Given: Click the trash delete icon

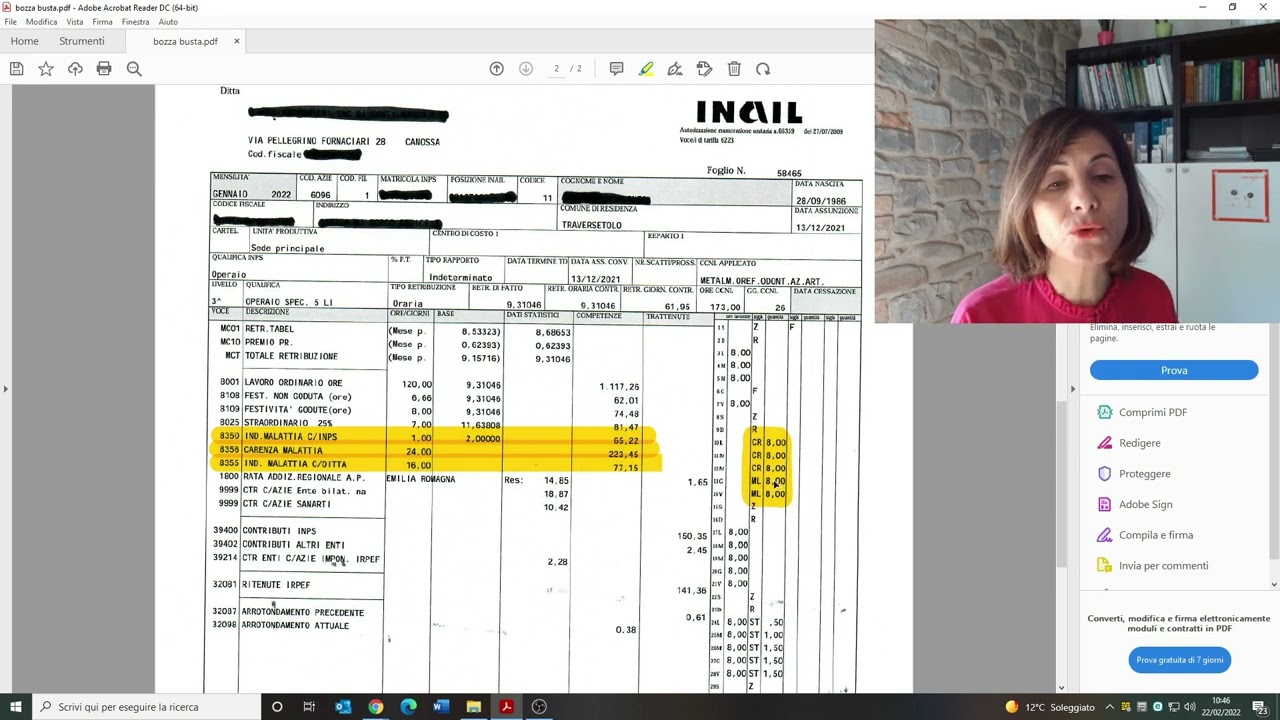Looking at the screenshot, I should [734, 69].
